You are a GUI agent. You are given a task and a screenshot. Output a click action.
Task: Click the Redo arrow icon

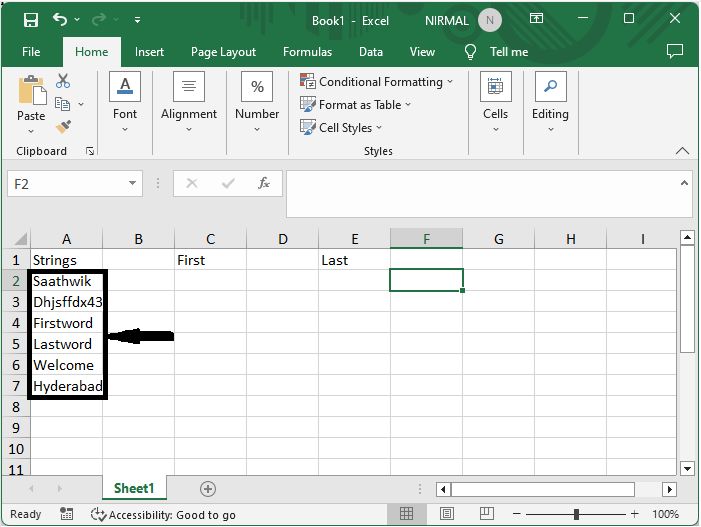[x=99, y=20]
